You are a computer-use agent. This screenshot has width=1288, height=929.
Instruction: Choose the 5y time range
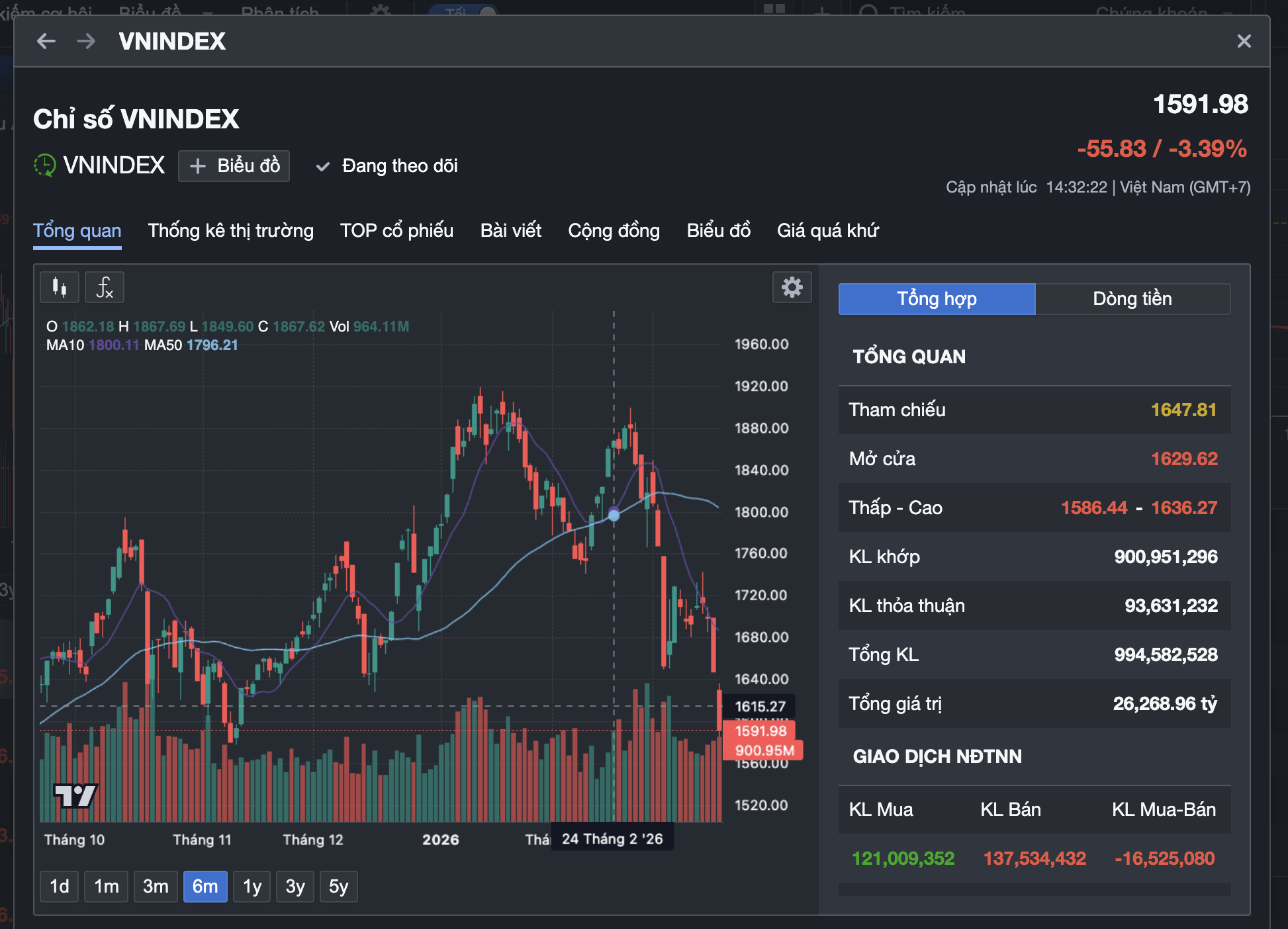click(x=338, y=887)
